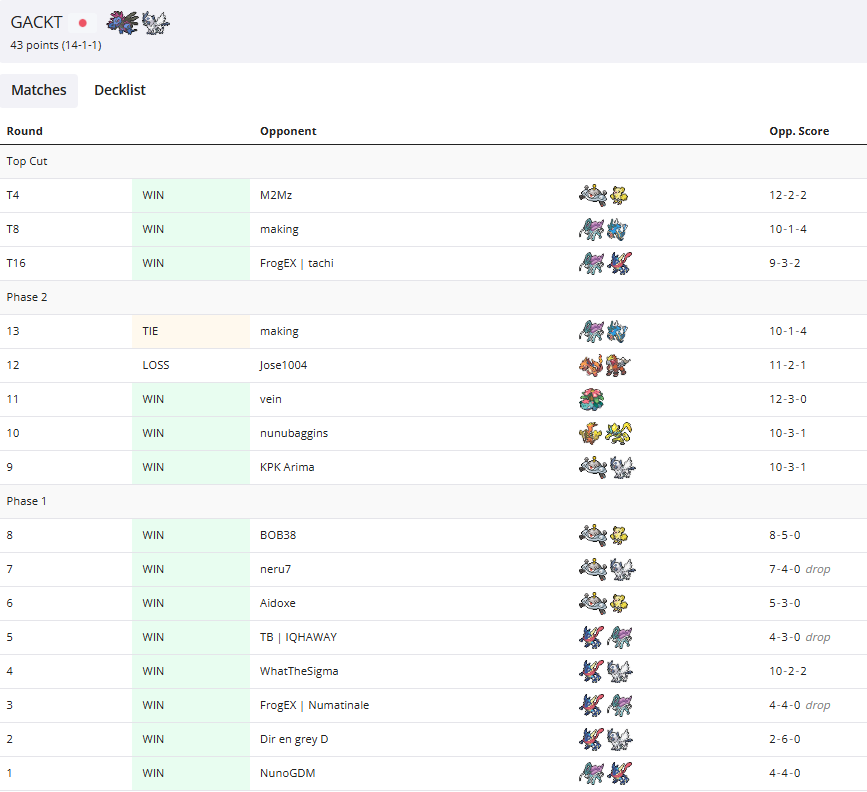Open the making opponent link in round 13
Image resolution: width=867 pixels, height=792 pixels.
coord(279,331)
